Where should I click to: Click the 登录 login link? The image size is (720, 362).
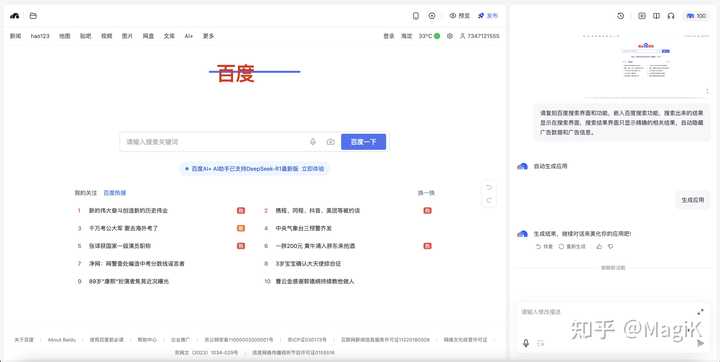[389, 36]
